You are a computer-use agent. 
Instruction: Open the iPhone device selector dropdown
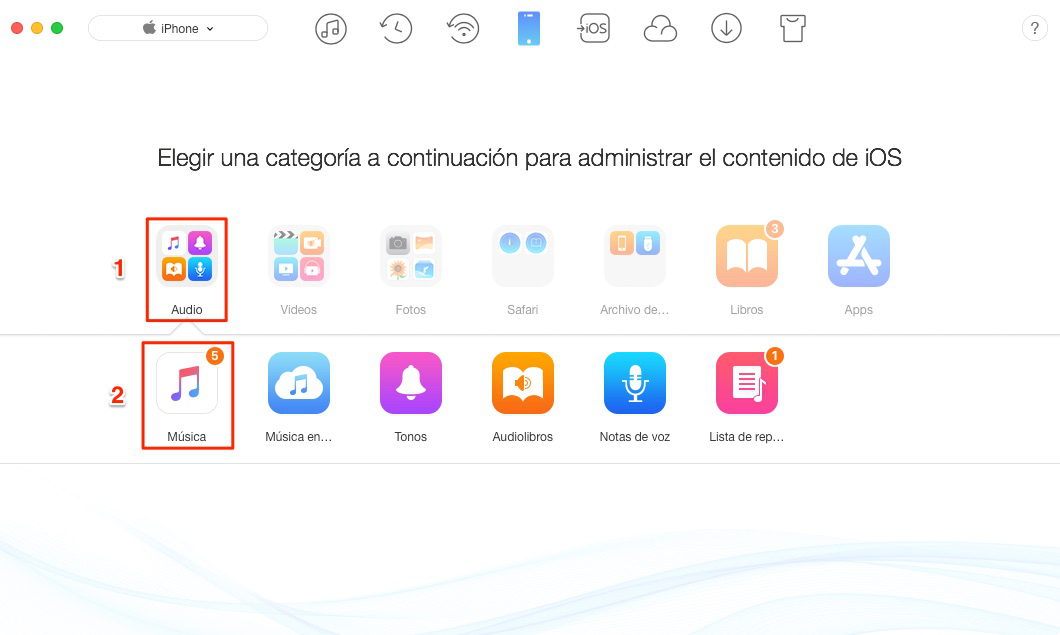pyautogui.click(x=178, y=28)
